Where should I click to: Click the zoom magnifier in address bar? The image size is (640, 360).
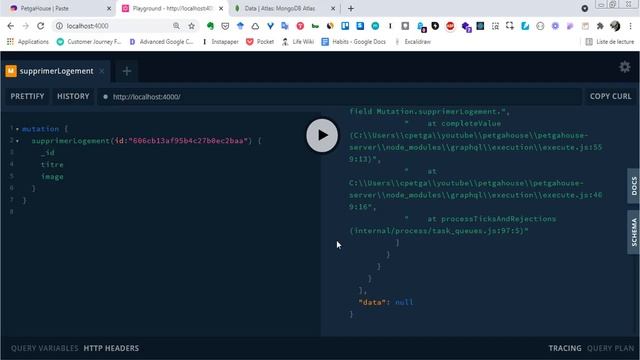point(176,26)
